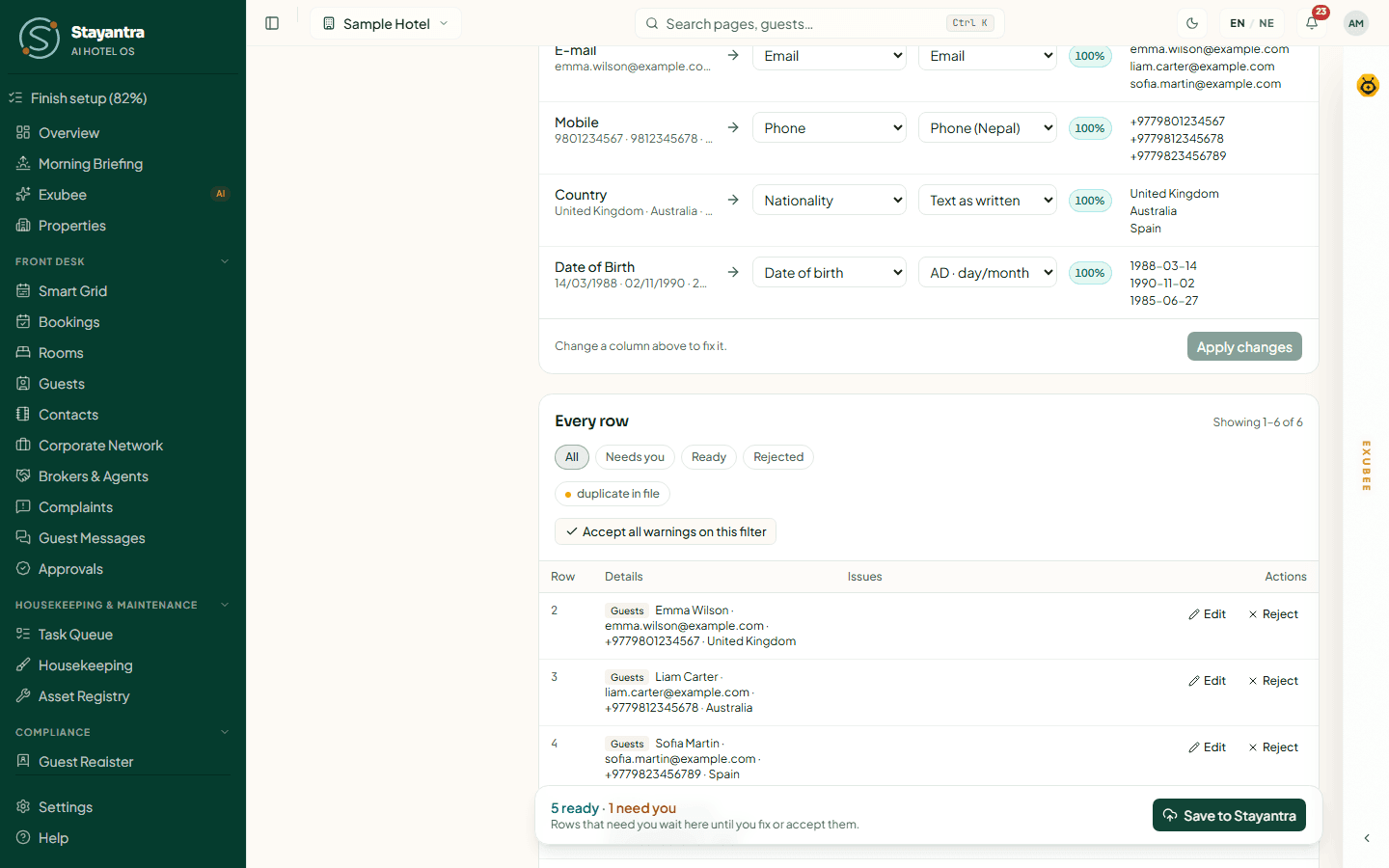Open notifications bell icon
The height and width of the screenshot is (868, 1389).
(1312, 23)
